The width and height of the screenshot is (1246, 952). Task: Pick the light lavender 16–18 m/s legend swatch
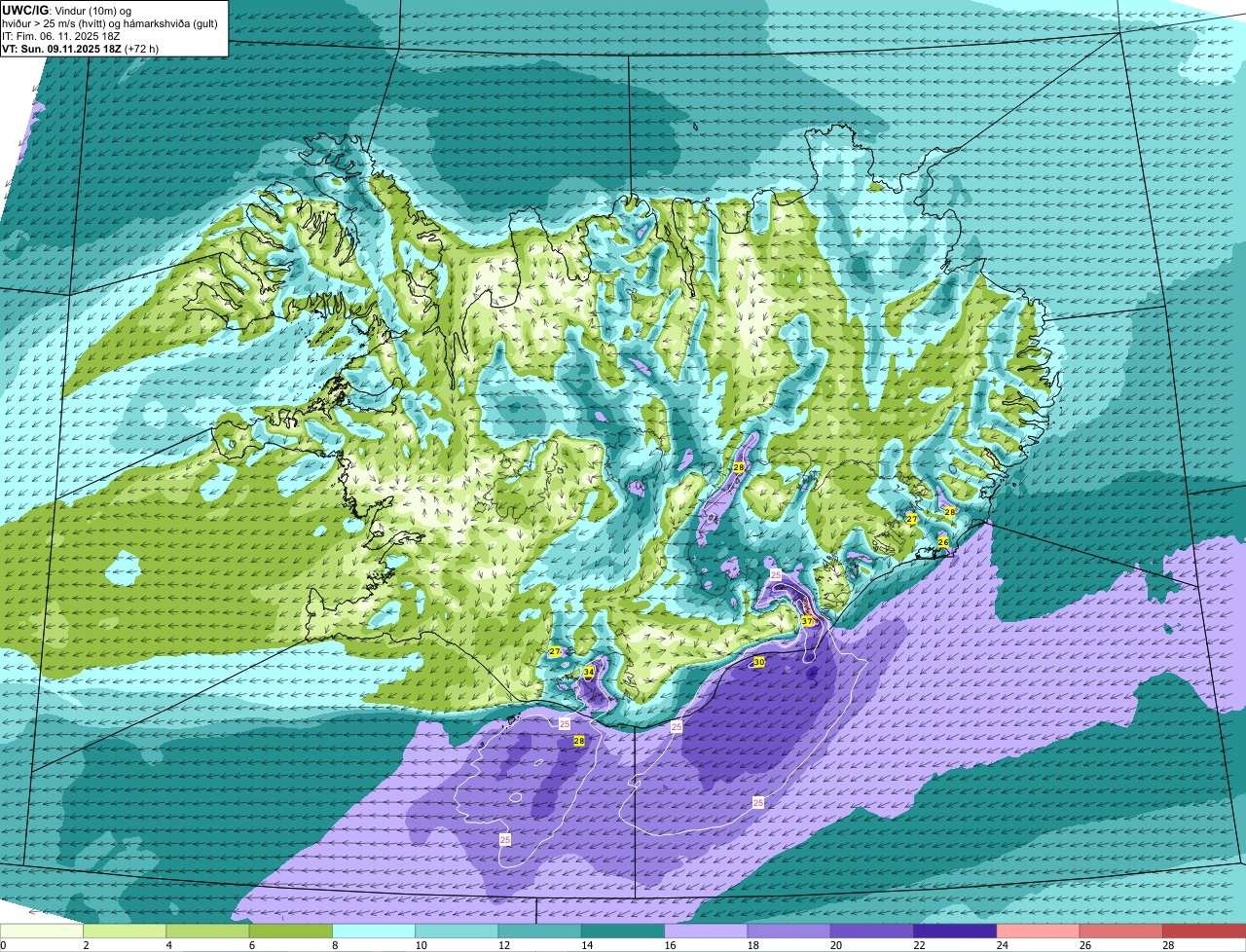pos(706,932)
